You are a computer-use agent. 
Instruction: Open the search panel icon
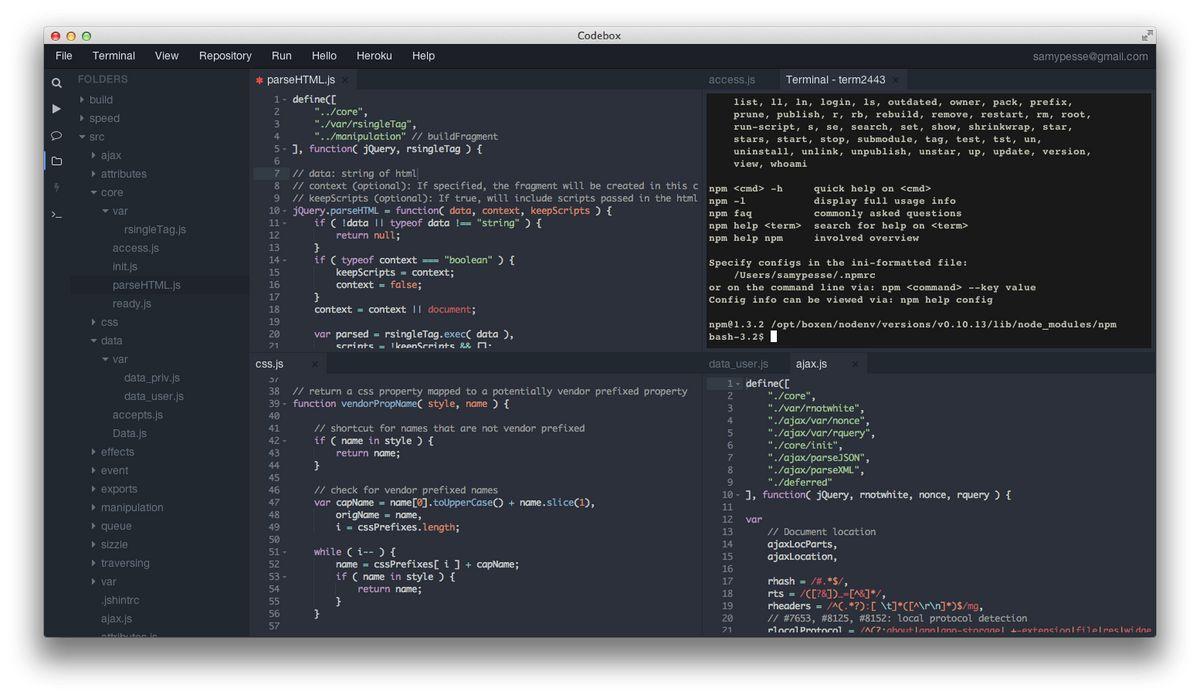click(57, 82)
